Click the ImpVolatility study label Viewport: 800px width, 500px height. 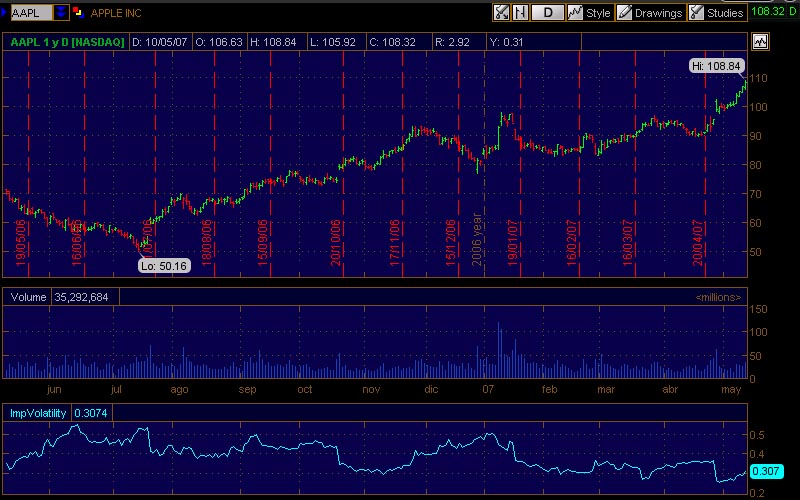[x=38, y=413]
